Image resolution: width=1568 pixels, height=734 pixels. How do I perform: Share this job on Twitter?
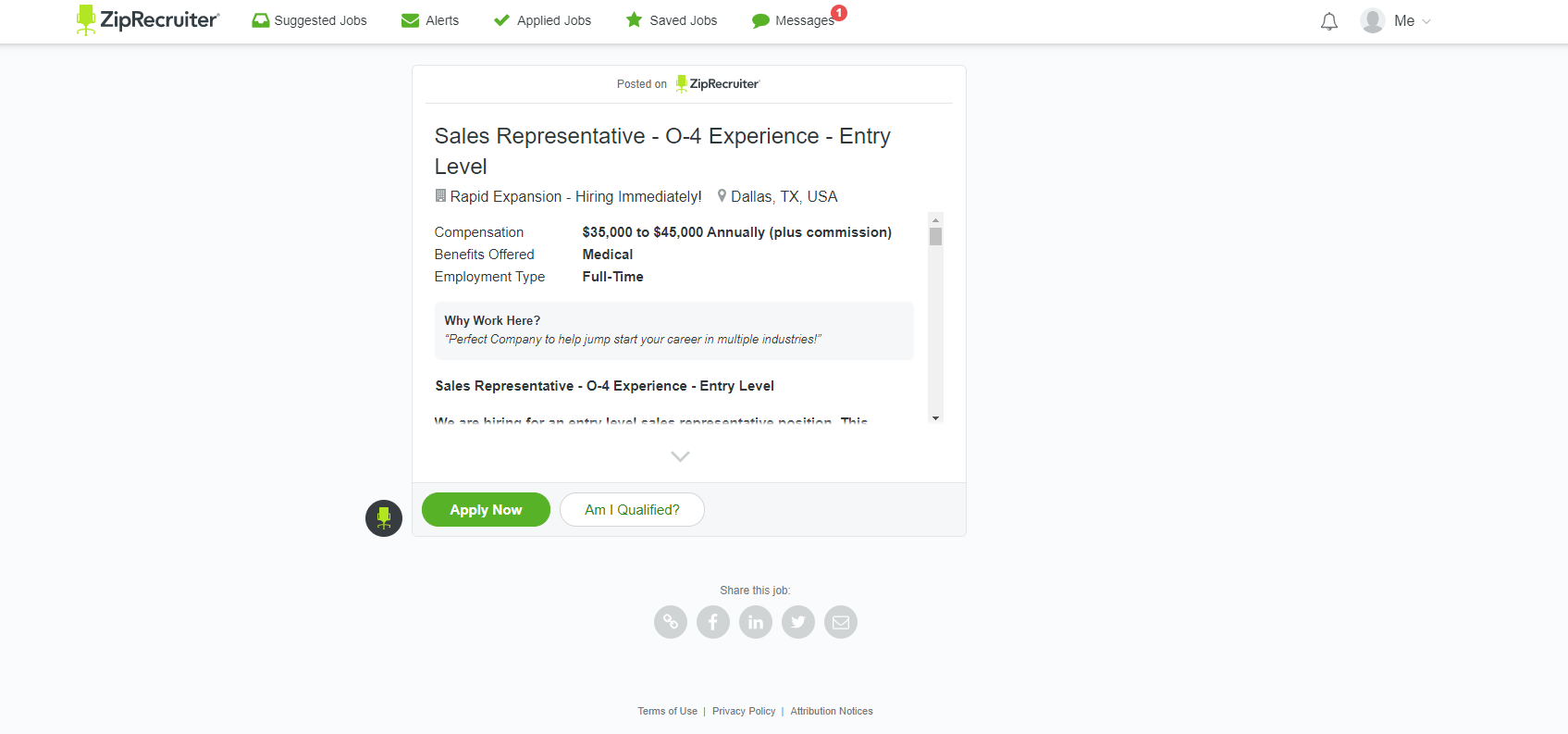coord(798,622)
